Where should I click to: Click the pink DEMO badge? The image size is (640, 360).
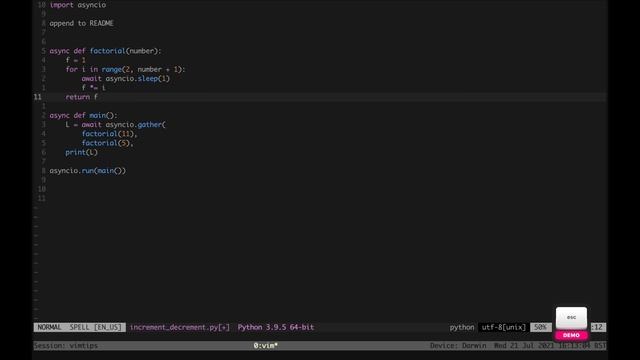[x=571, y=335]
